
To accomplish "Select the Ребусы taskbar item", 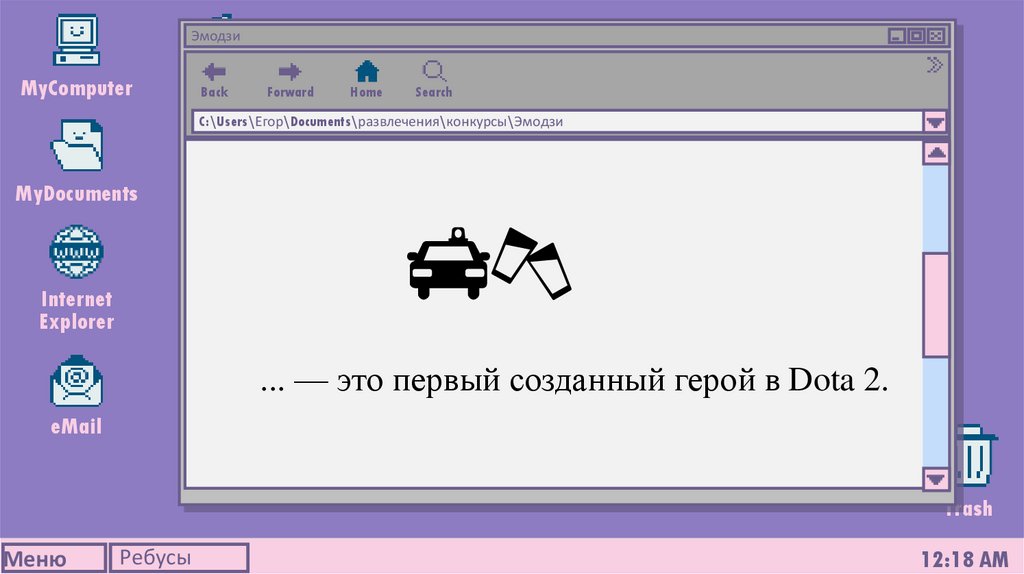I will 179,558.
